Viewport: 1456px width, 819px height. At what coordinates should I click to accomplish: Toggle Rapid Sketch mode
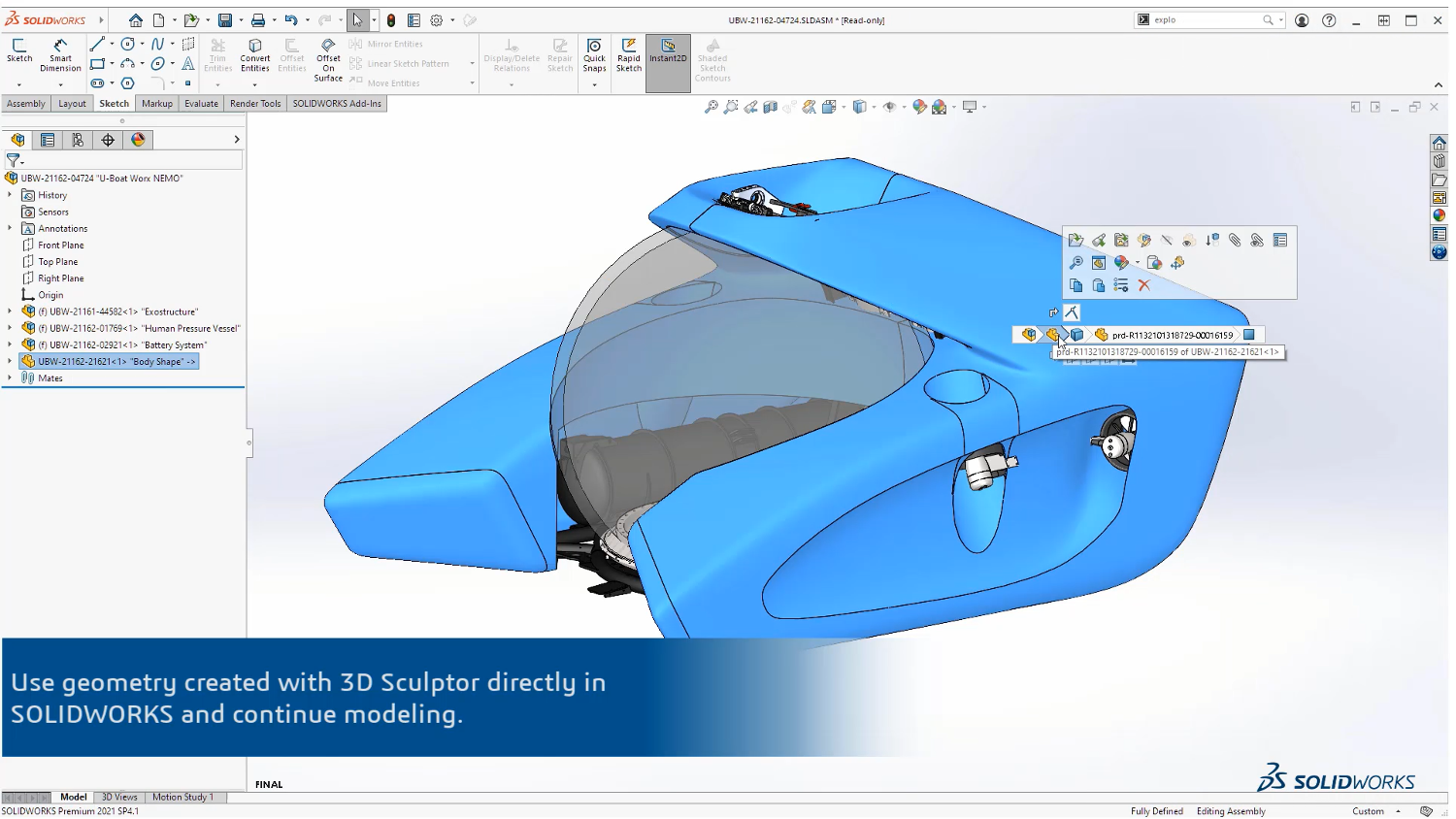629,54
